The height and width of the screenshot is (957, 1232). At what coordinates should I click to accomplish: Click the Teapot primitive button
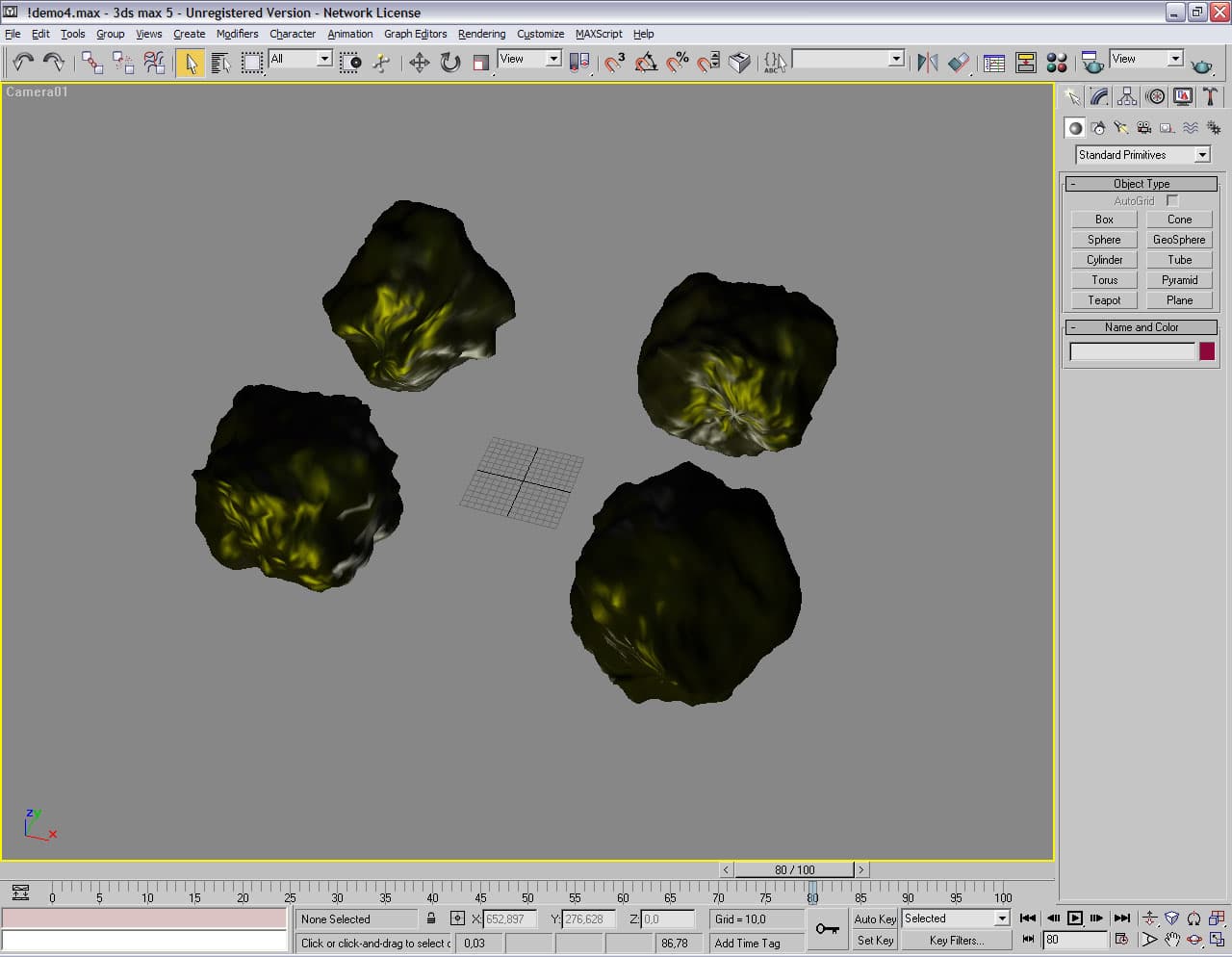1104,300
